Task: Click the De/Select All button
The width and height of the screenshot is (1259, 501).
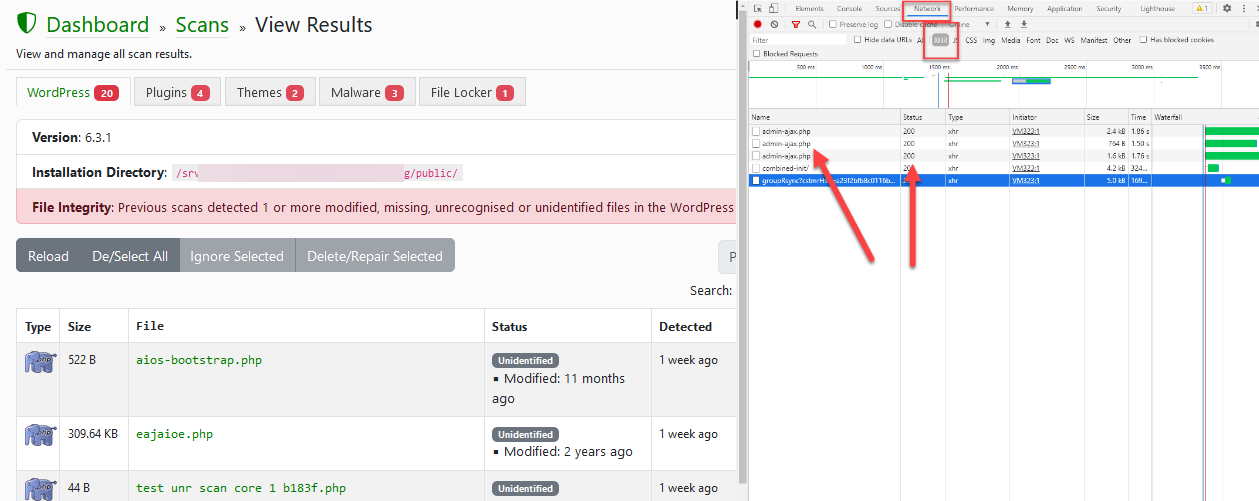Action: [130, 256]
